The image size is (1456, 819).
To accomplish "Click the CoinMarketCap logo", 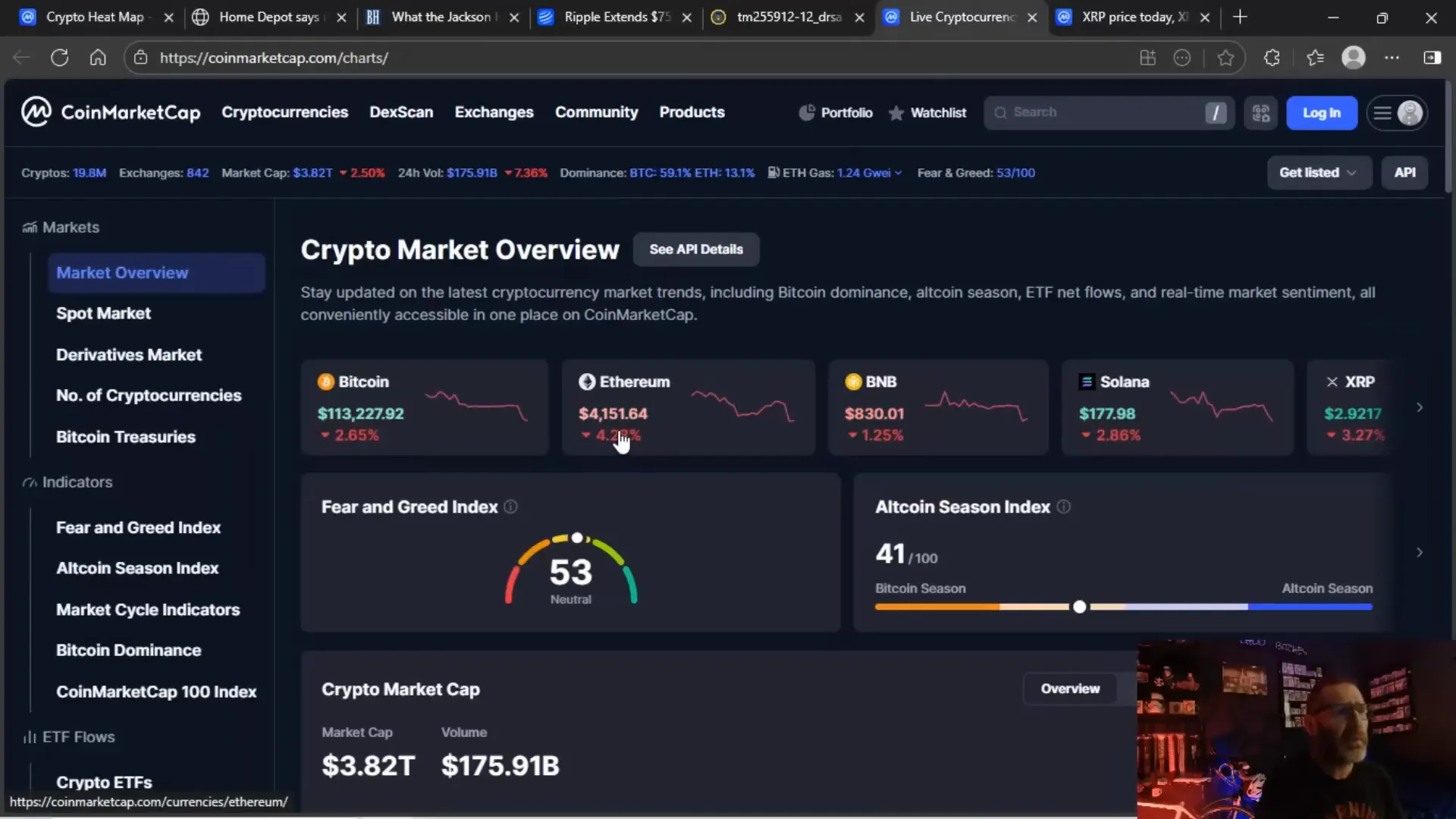I will pos(111,112).
